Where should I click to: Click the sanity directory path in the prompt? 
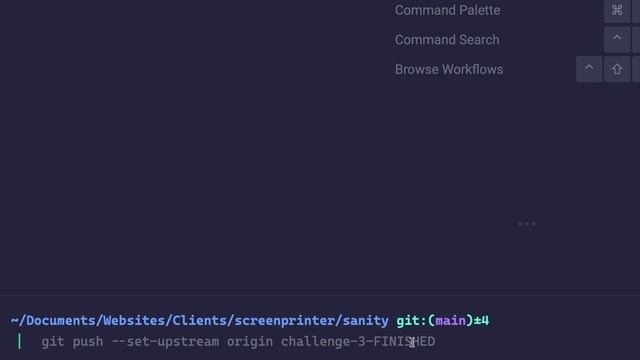pyautogui.click(x=200, y=320)
